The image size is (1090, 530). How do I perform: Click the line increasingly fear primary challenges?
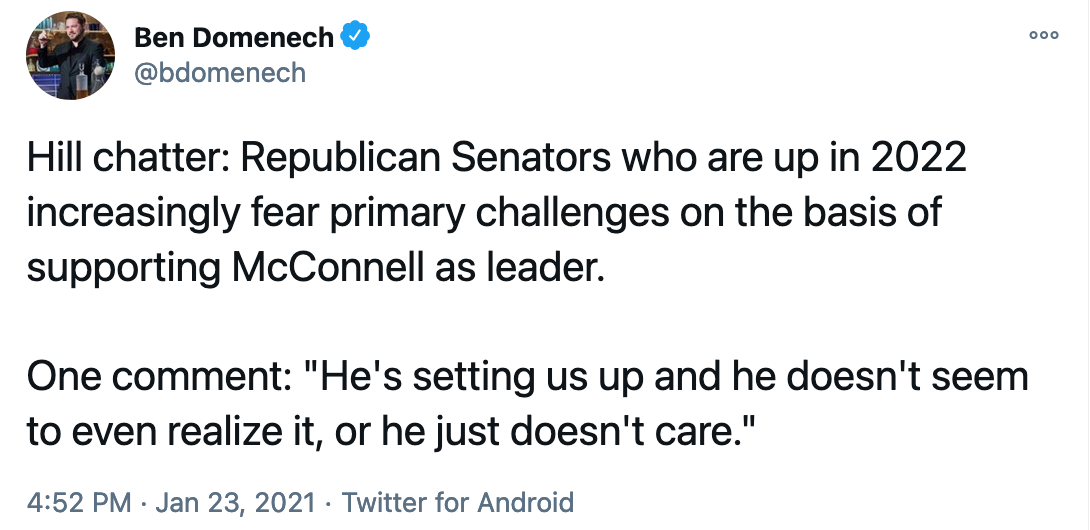[484, 213]
